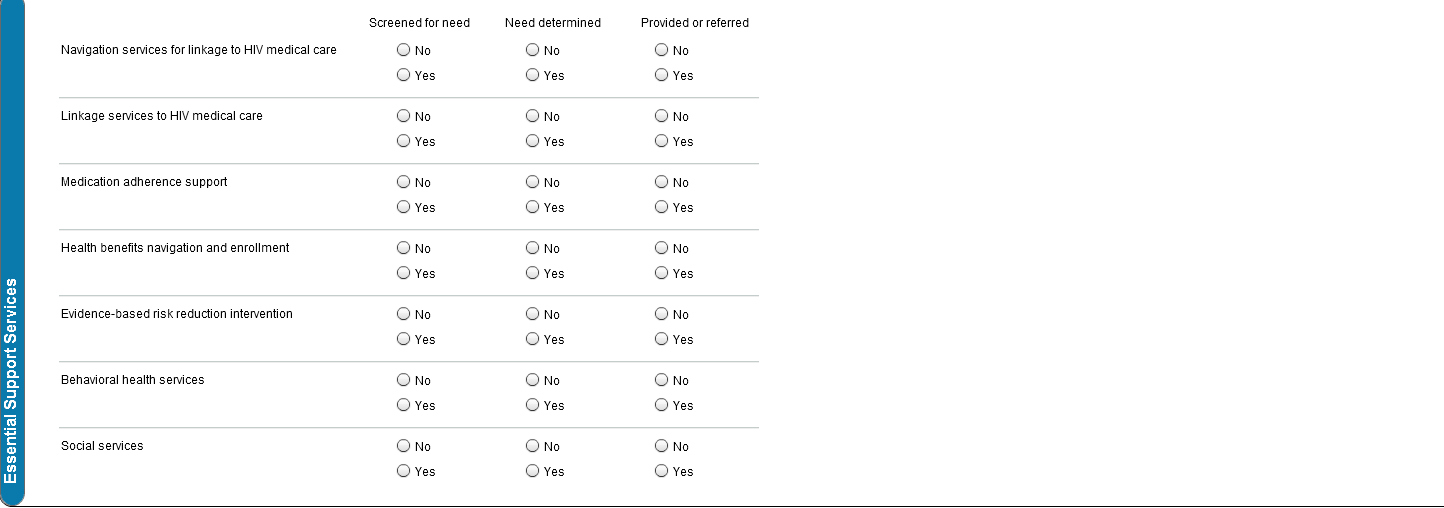Image resolution: width=1444 pixels, height=508 pixels.
Task: Choose Yes for Health benefits Need determined
Action: (x=533, y=273)
